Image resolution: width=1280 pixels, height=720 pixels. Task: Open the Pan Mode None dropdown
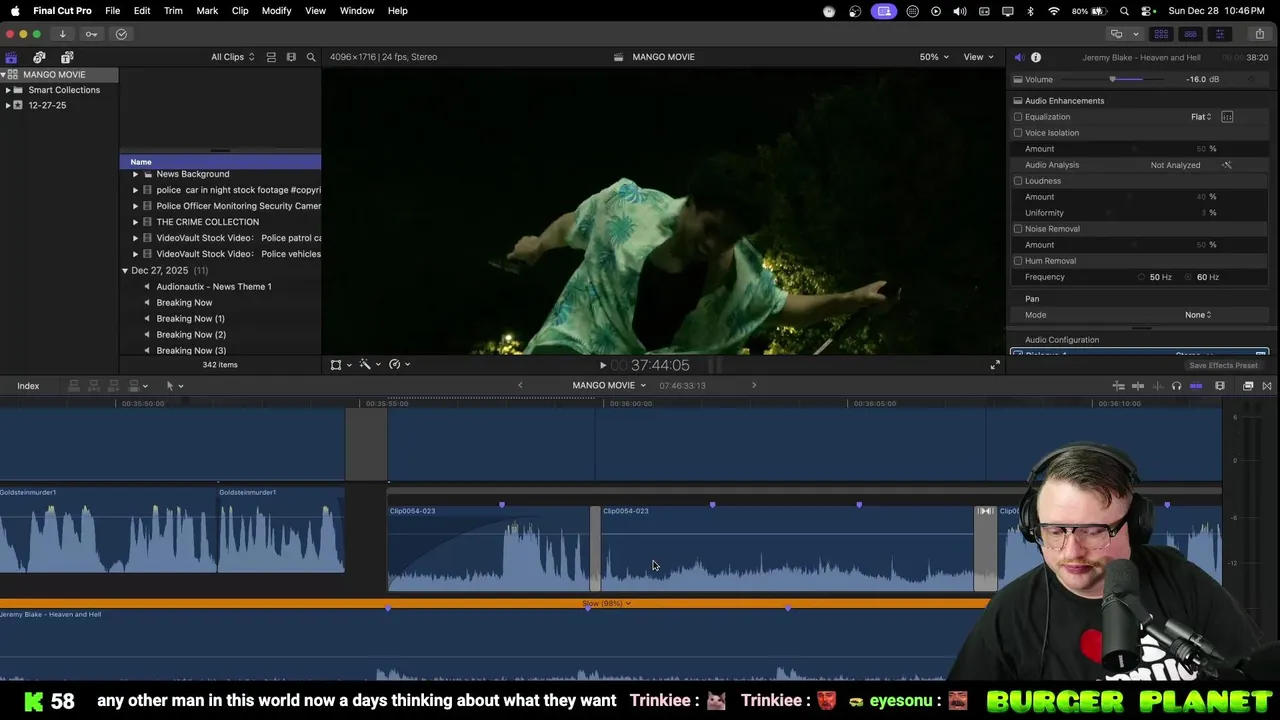click(x=1198, y=315)
